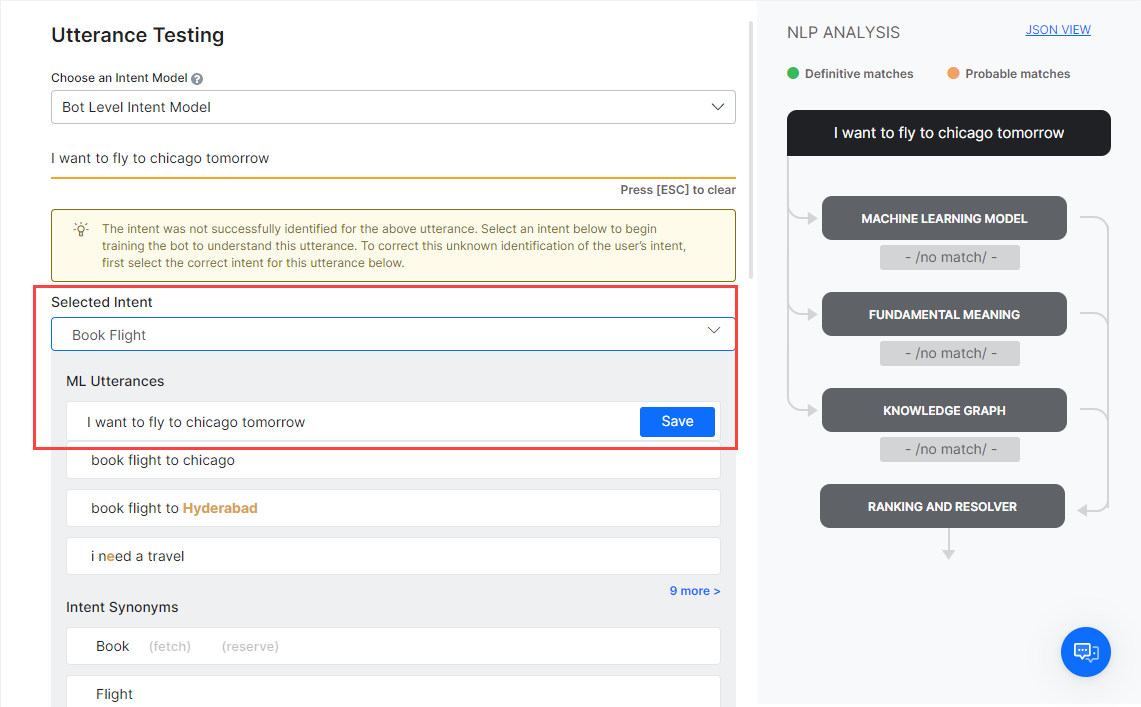Click the help icon beside Choose an Intent Model
Viewport: 1141px width, 707px height.
(197, 79)
